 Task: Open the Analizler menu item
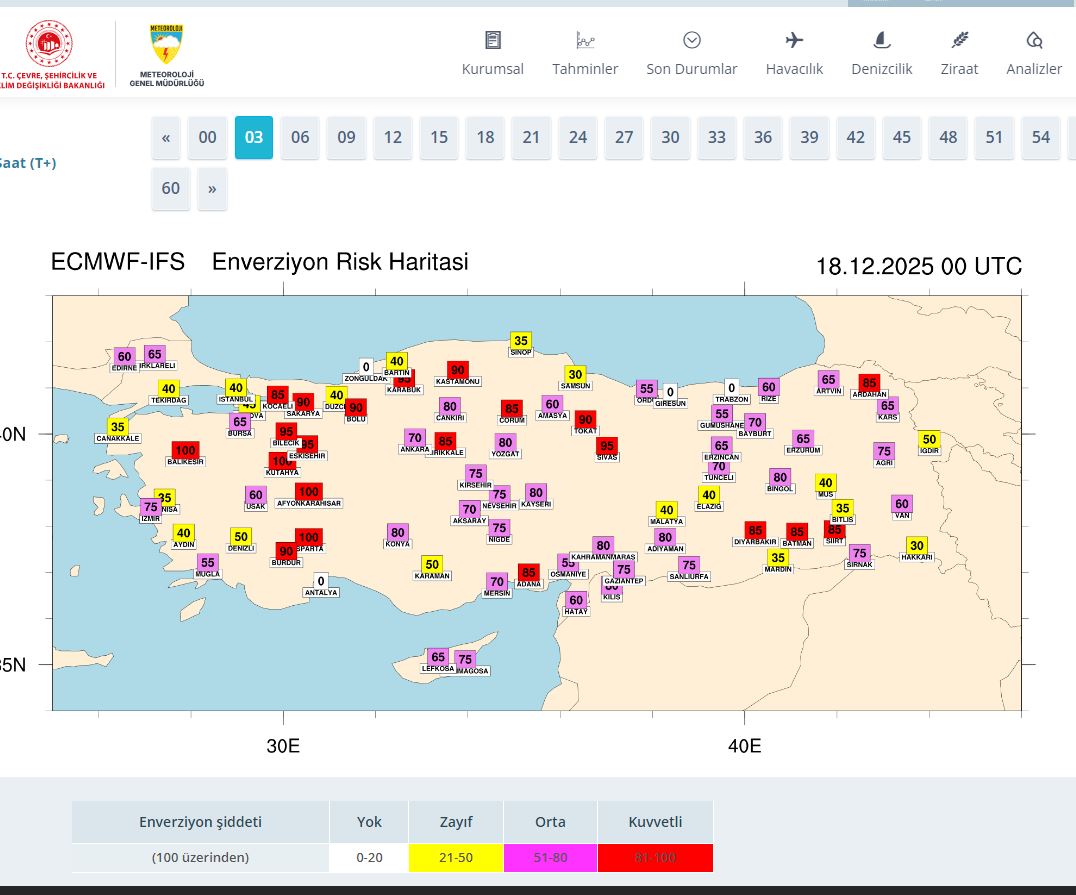tap(1033, 69)
